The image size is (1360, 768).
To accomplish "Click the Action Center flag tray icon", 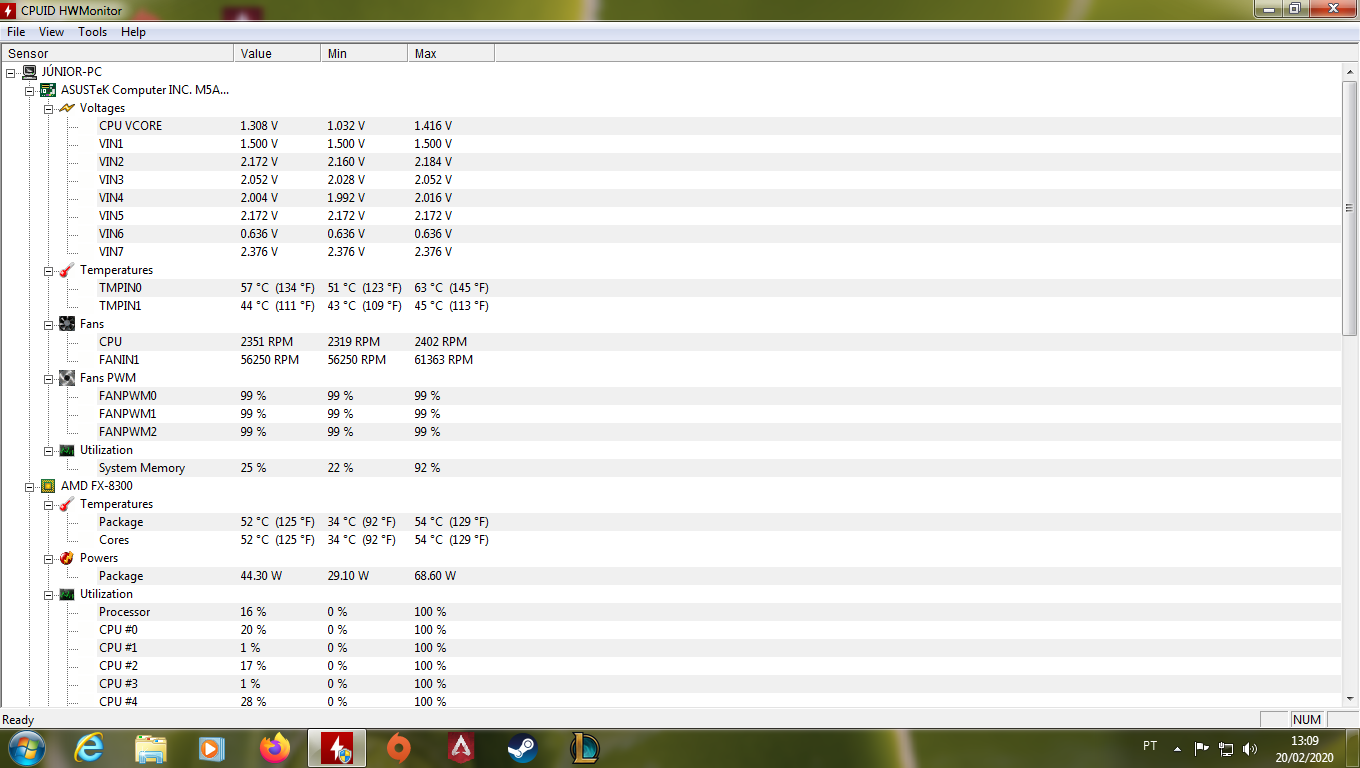I will (x=1202, y=748).
